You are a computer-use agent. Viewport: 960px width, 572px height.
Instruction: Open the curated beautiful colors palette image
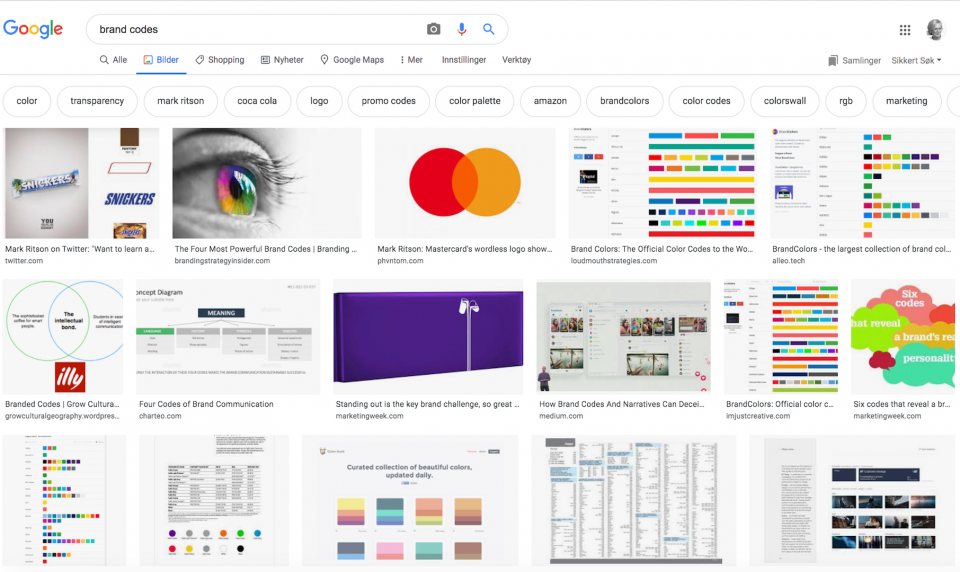pos(410,500)
